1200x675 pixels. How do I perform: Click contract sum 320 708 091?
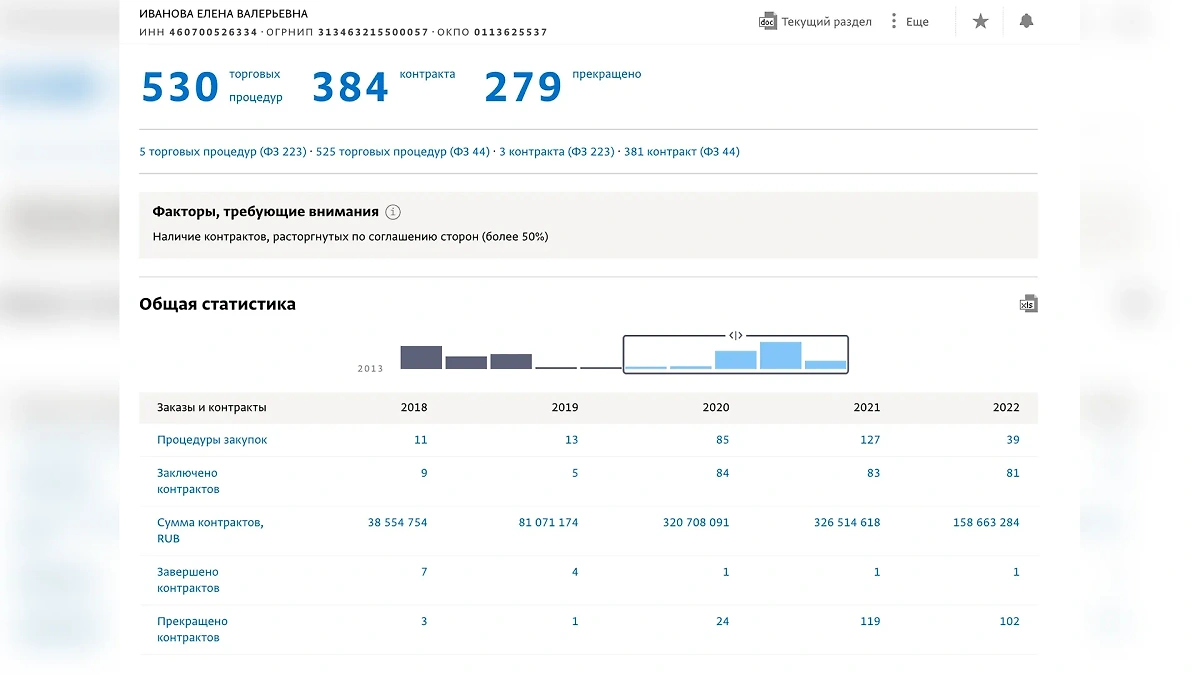click(x=696, y=522)
